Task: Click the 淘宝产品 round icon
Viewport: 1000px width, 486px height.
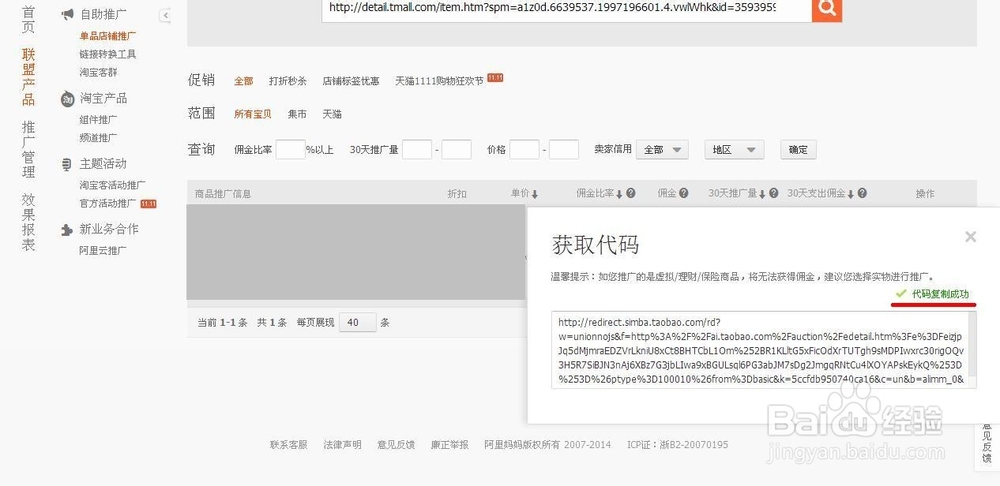Action: [x=67, y=99]
